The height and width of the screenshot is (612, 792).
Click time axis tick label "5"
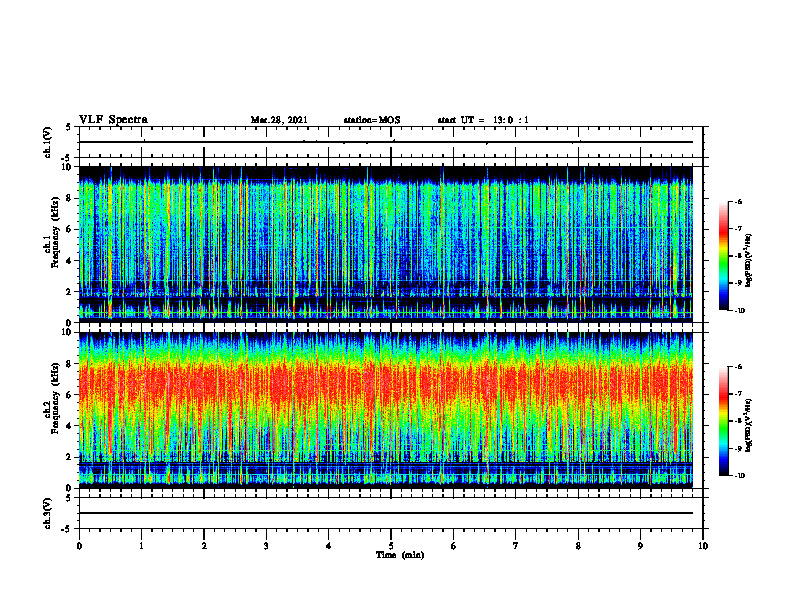(x=391, y=546)
